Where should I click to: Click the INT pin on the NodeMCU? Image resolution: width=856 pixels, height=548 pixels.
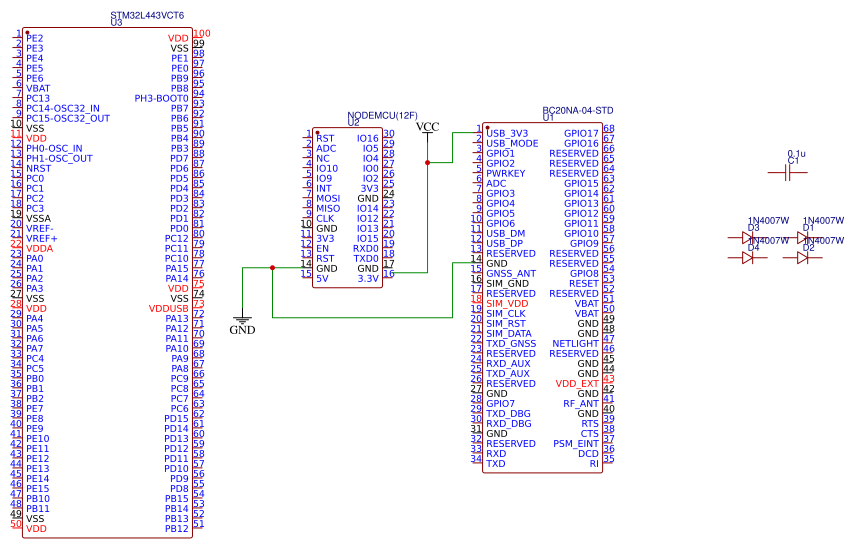(324, 188)
